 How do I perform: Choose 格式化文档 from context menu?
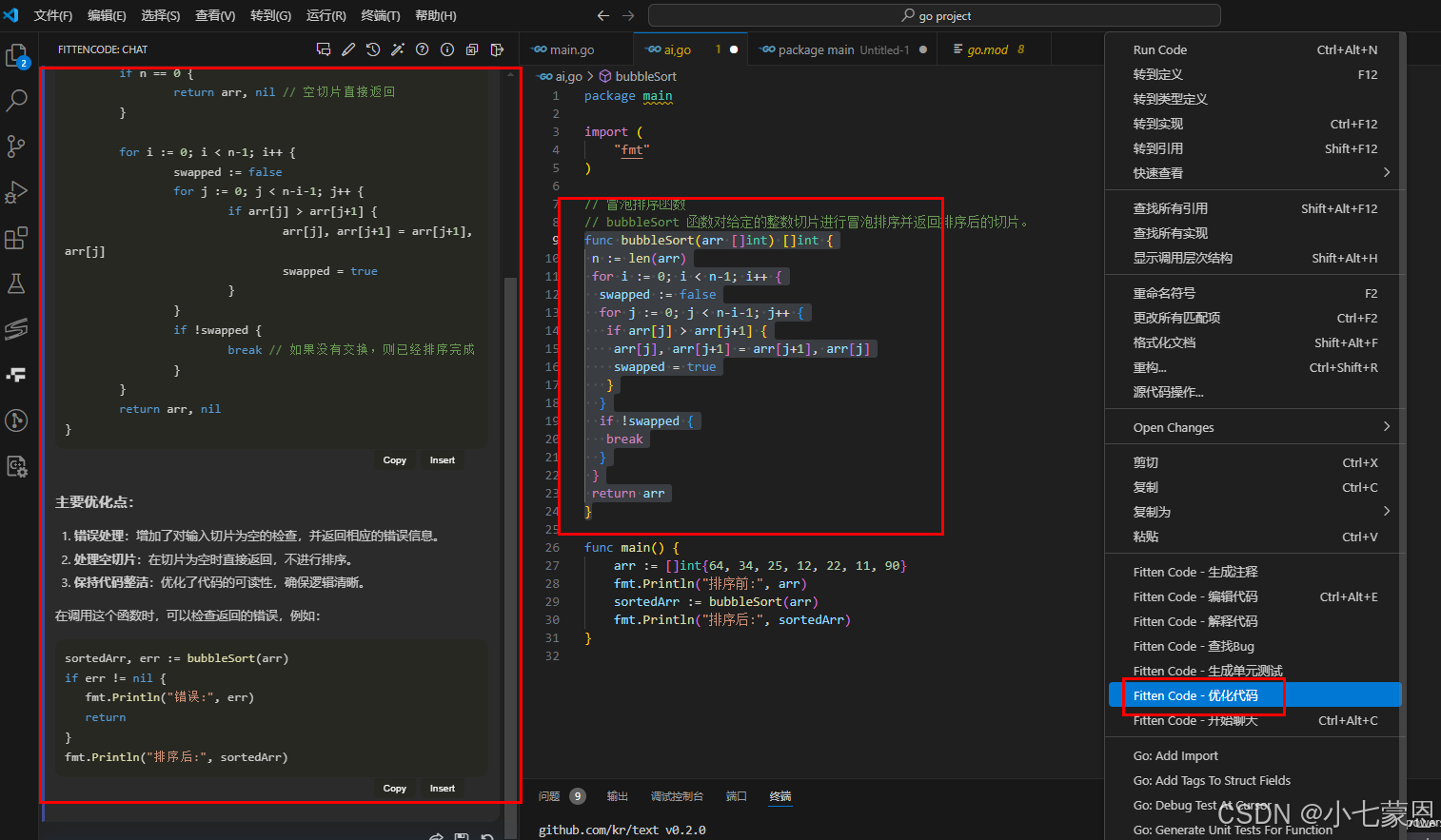1165,342
